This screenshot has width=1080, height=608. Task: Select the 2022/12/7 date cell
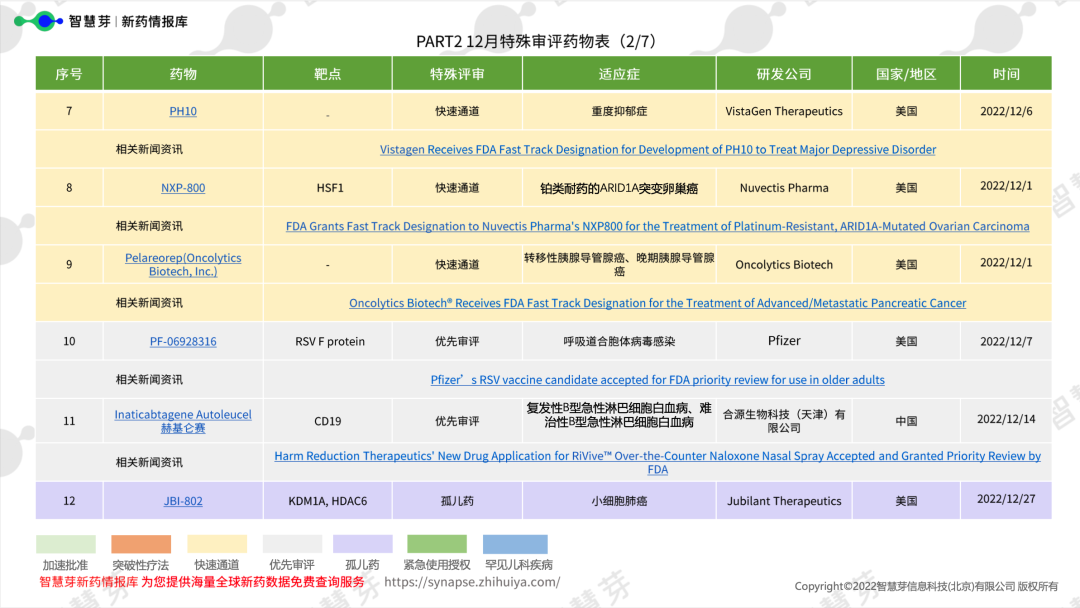click(1006, 341)
